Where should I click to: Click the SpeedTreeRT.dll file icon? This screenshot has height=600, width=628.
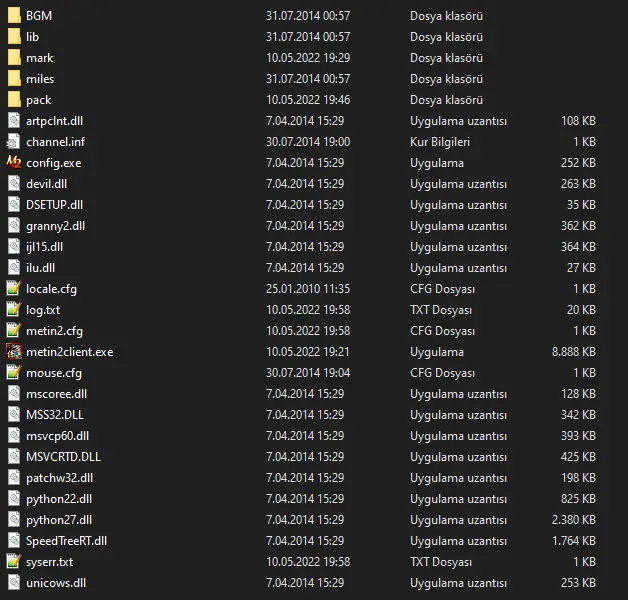[14, 541]
